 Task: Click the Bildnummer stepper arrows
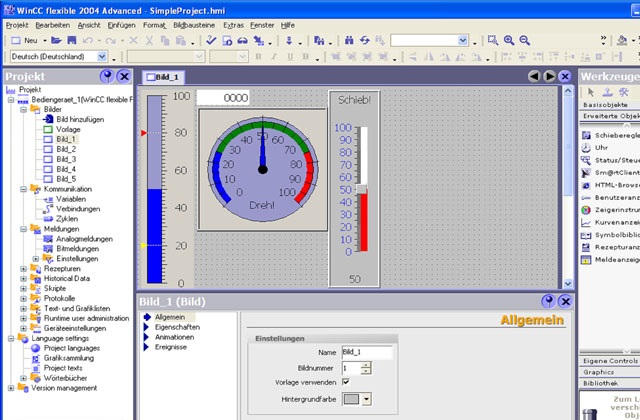[366, 368]
